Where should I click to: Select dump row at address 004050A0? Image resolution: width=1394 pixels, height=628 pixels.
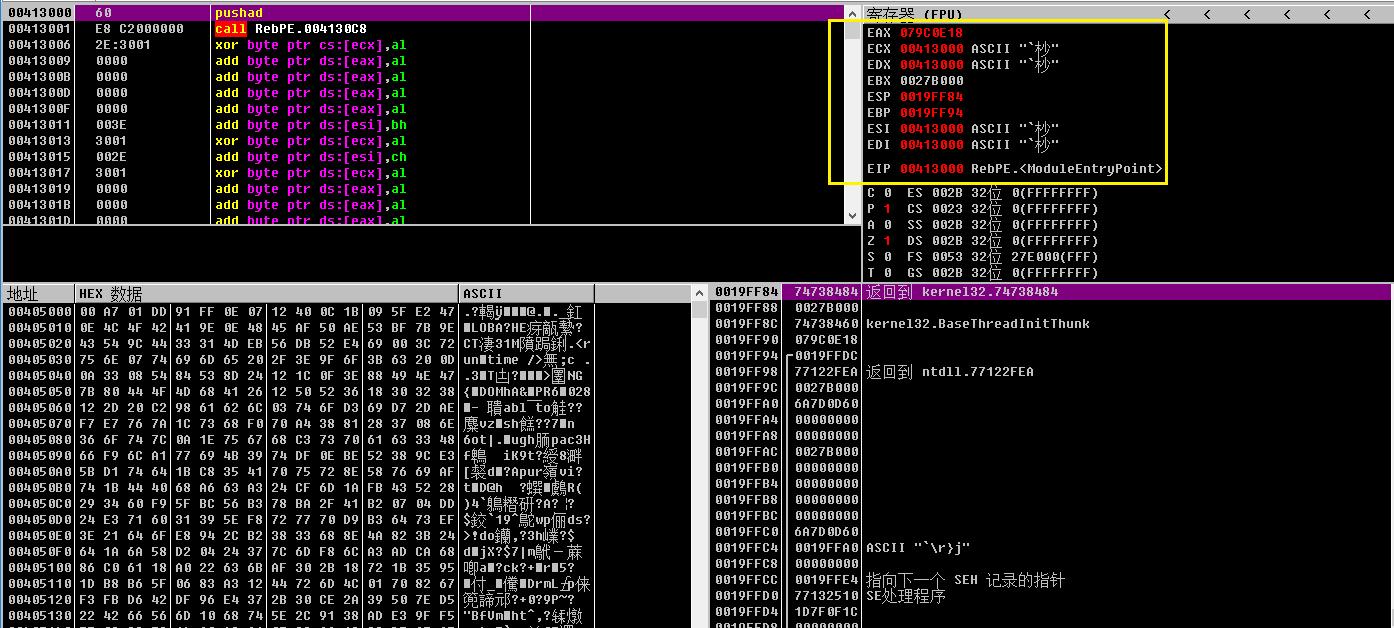pyautogui.click(x=299, y=472)
